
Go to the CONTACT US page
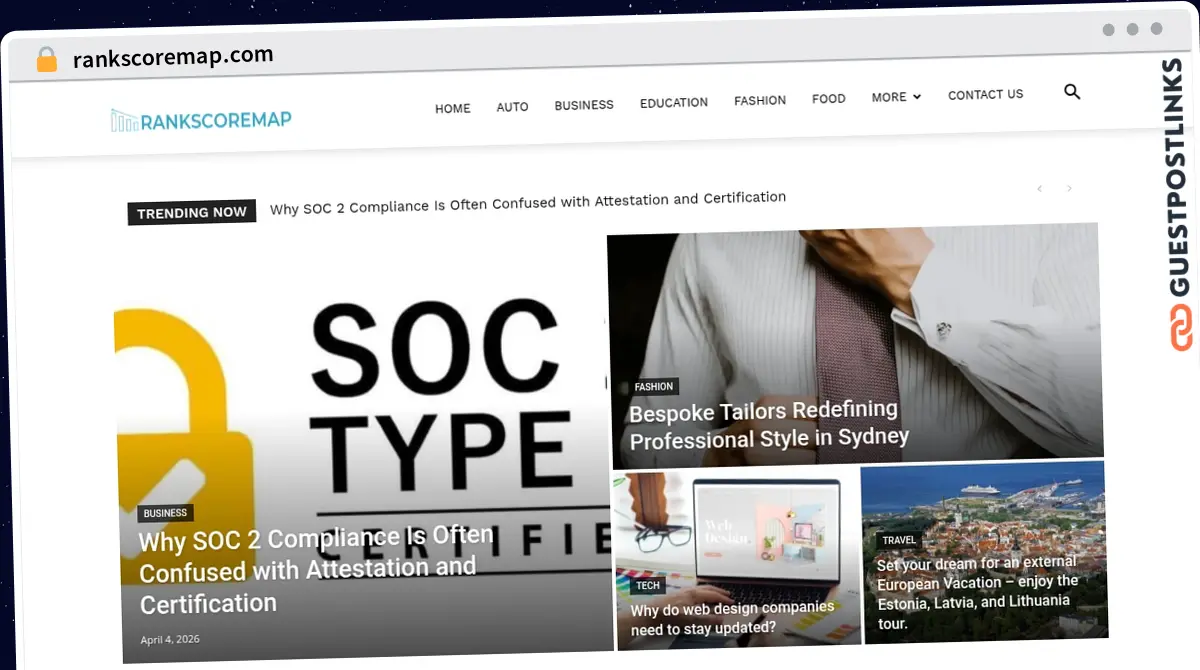coord(986,94)
